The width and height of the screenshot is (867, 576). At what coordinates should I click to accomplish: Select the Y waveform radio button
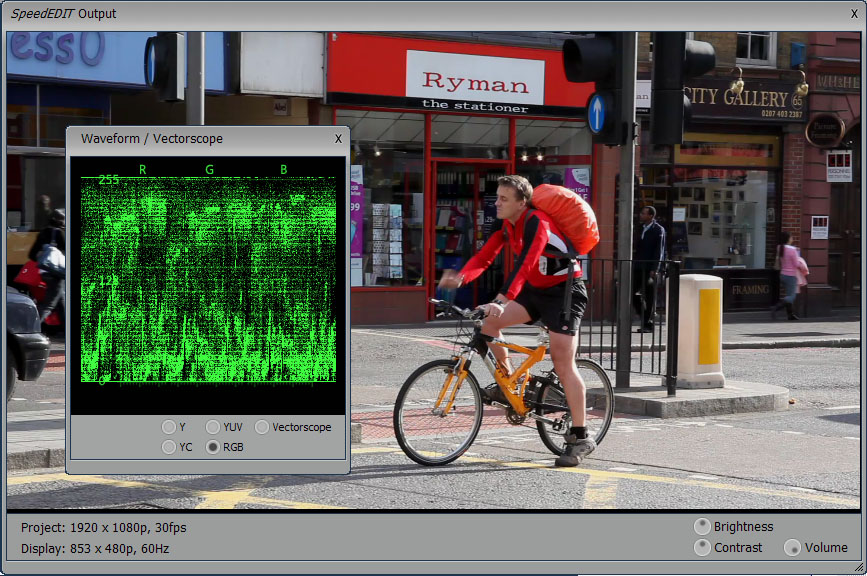click(x=169, y=427)
